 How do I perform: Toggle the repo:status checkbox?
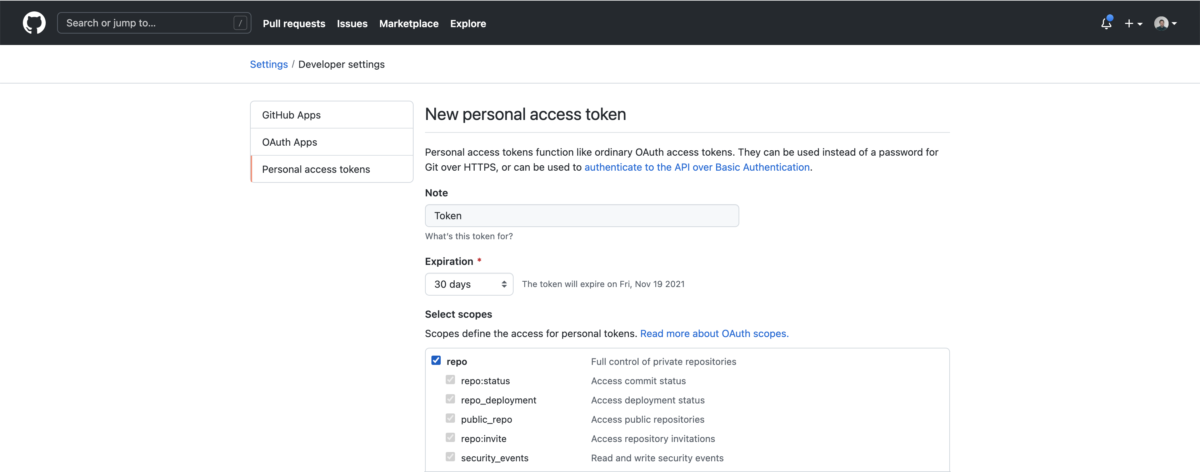click(x=451, y=380)
